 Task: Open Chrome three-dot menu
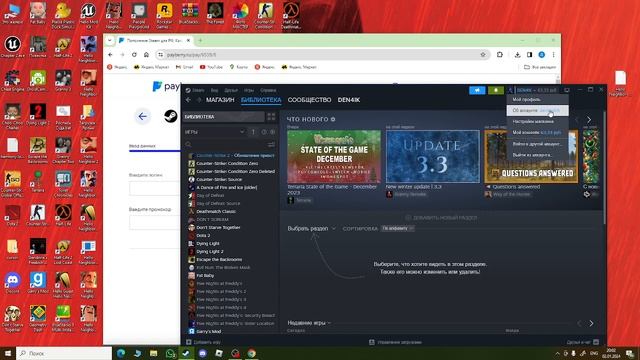(553, 55)
